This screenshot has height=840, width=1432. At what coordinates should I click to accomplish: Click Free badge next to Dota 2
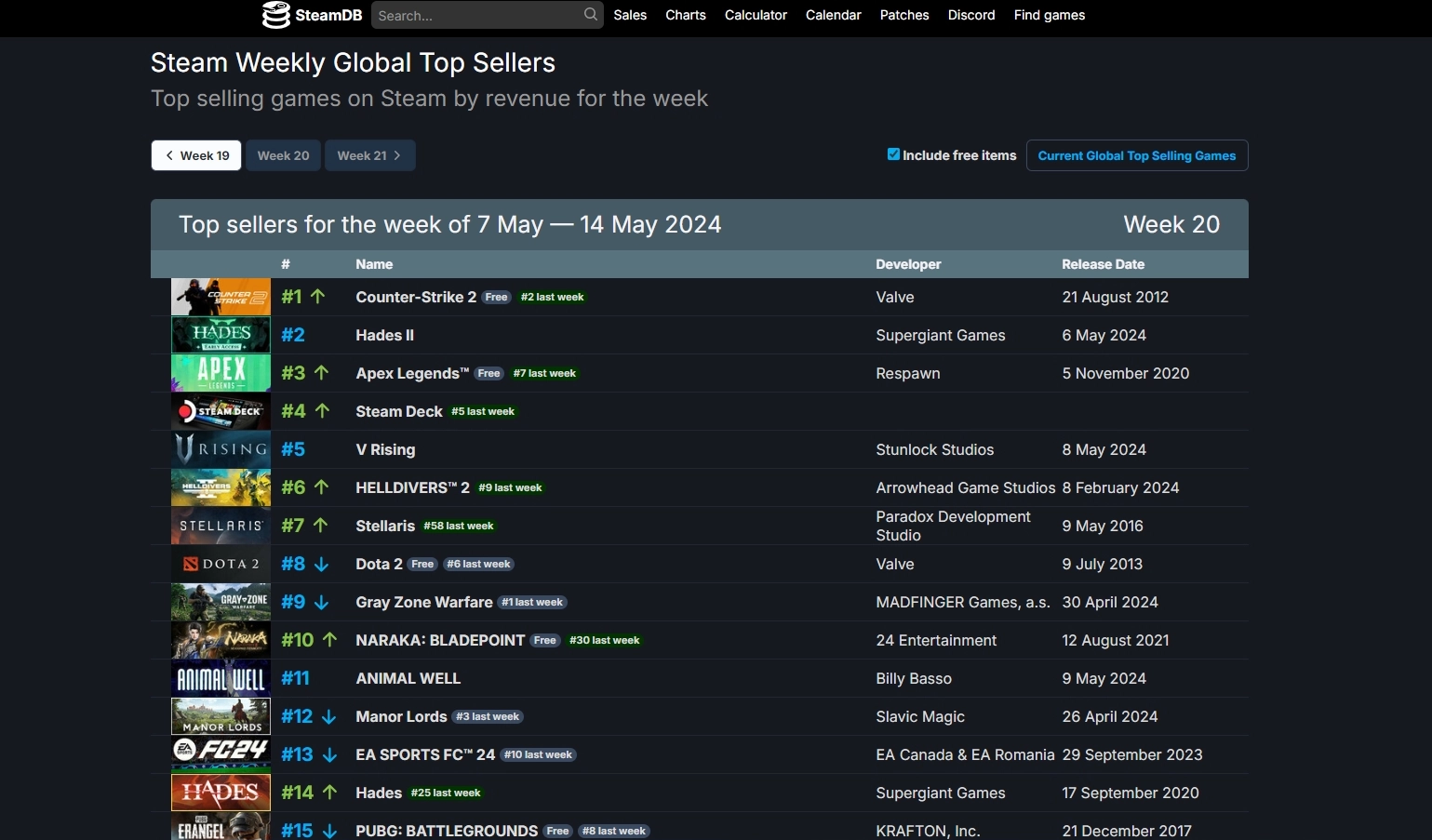(x=422, y=565)
